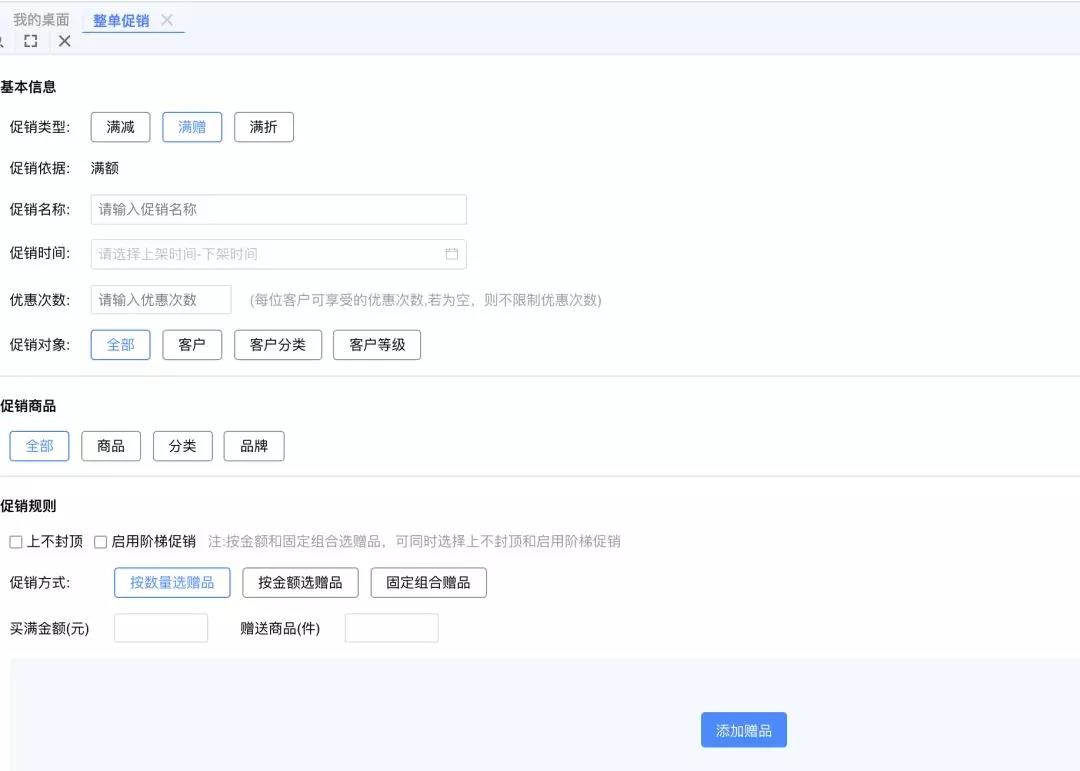Tick the 启用阶梯促销 checkbox
The width and height of the screenshot is (1080, 771).
100,542
